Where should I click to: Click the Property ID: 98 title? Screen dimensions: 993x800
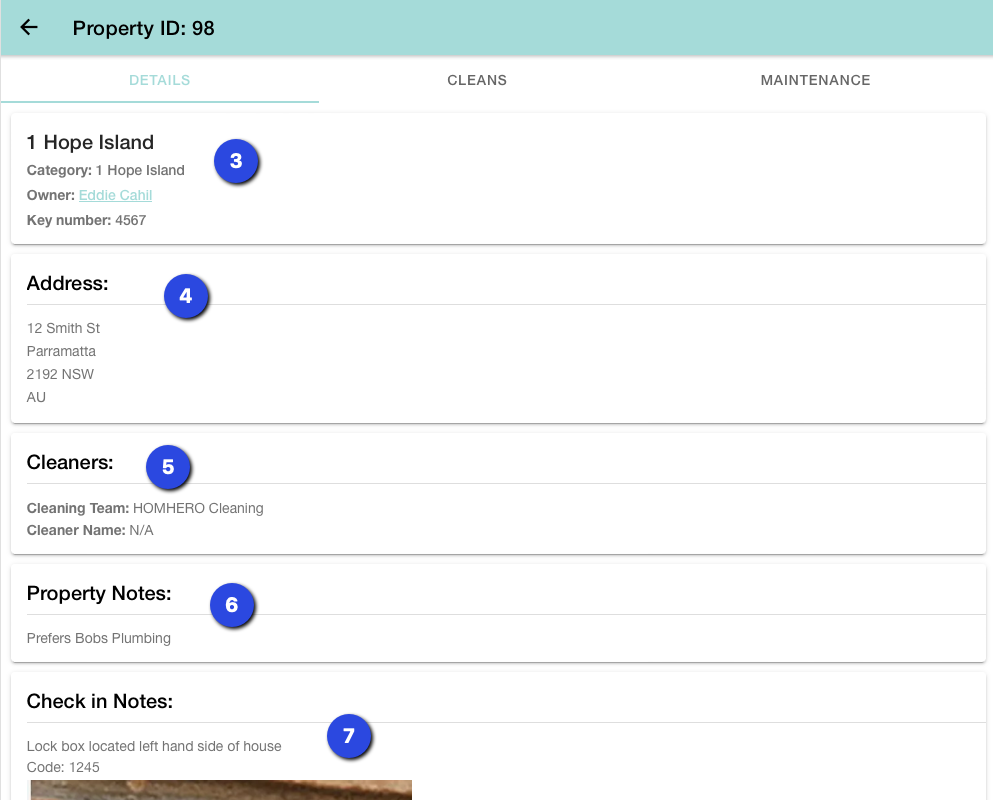pos(143,28)
